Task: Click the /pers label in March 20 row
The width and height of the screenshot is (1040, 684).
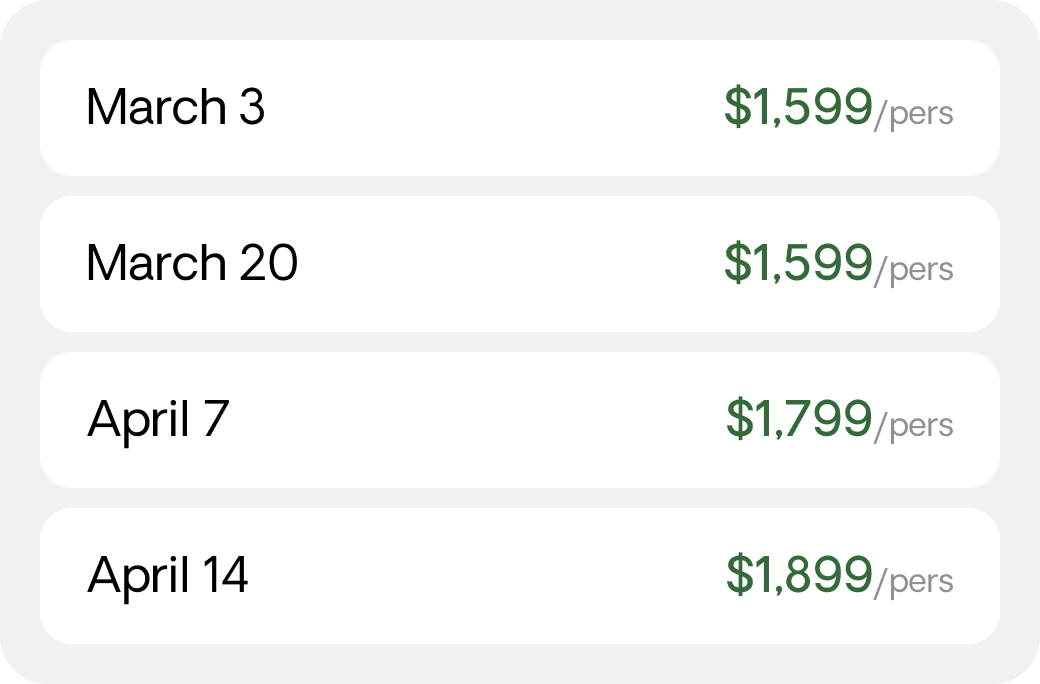Action: (x=914, y=270)
